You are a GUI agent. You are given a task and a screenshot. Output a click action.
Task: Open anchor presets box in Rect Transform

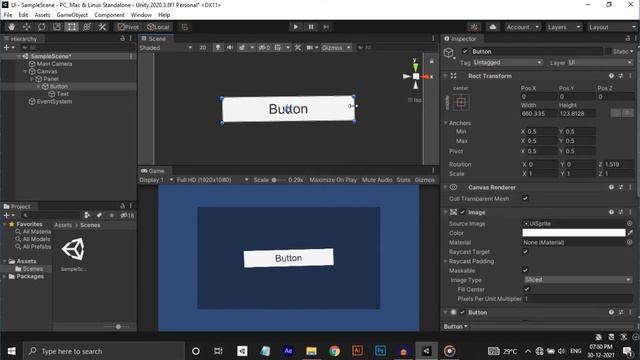[x=461, y=102]
